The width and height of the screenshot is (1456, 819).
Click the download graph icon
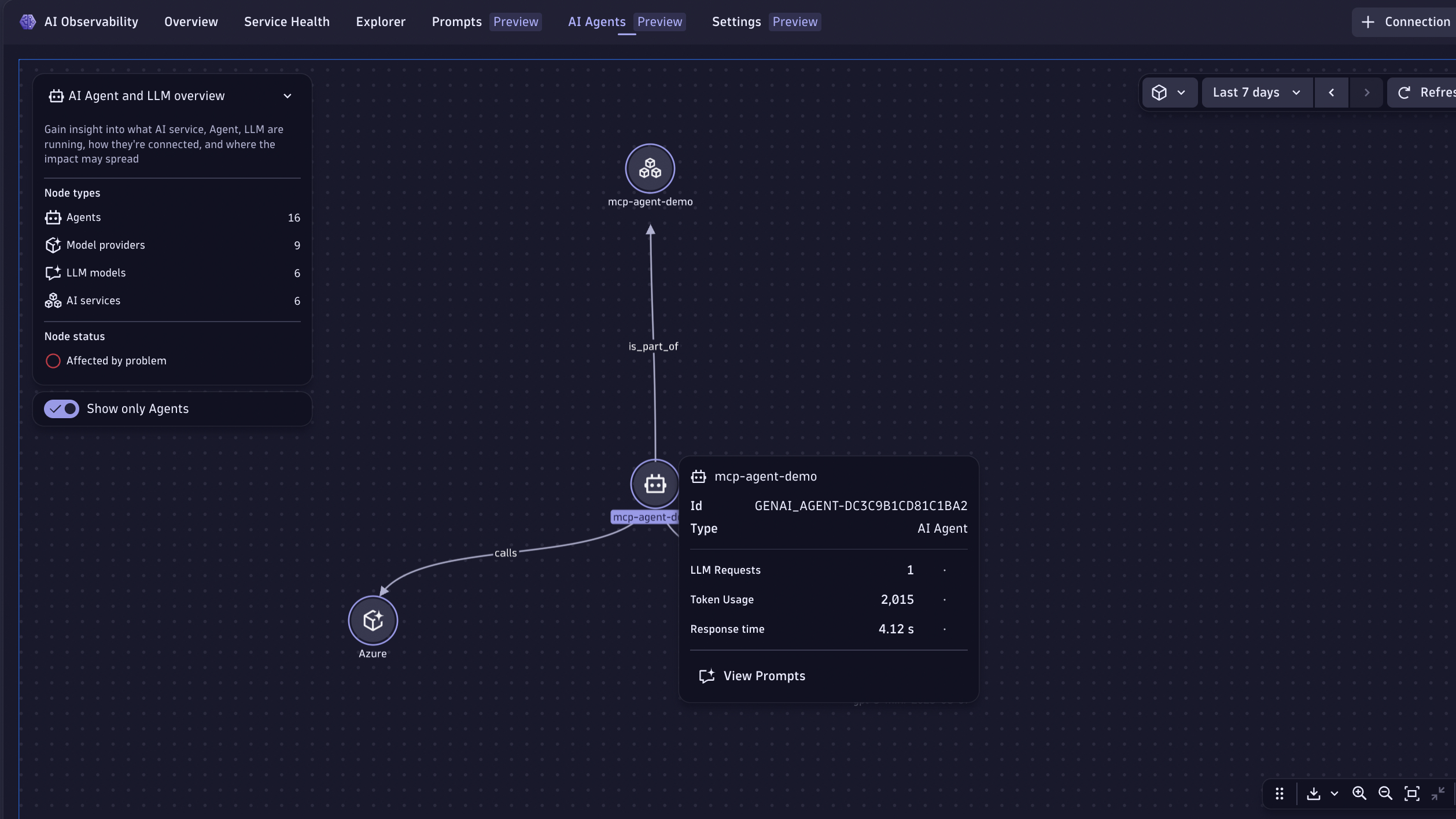tap(1314, 794)
